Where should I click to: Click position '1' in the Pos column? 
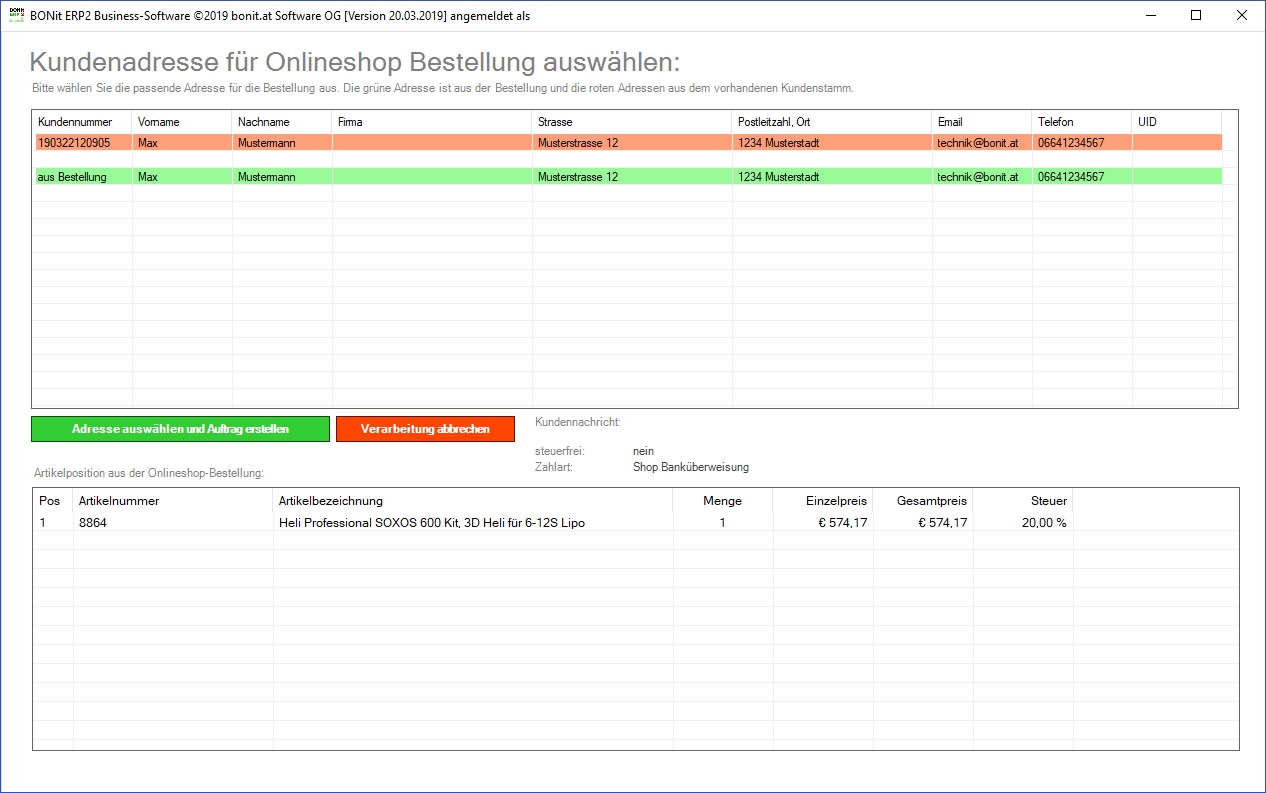42,523
